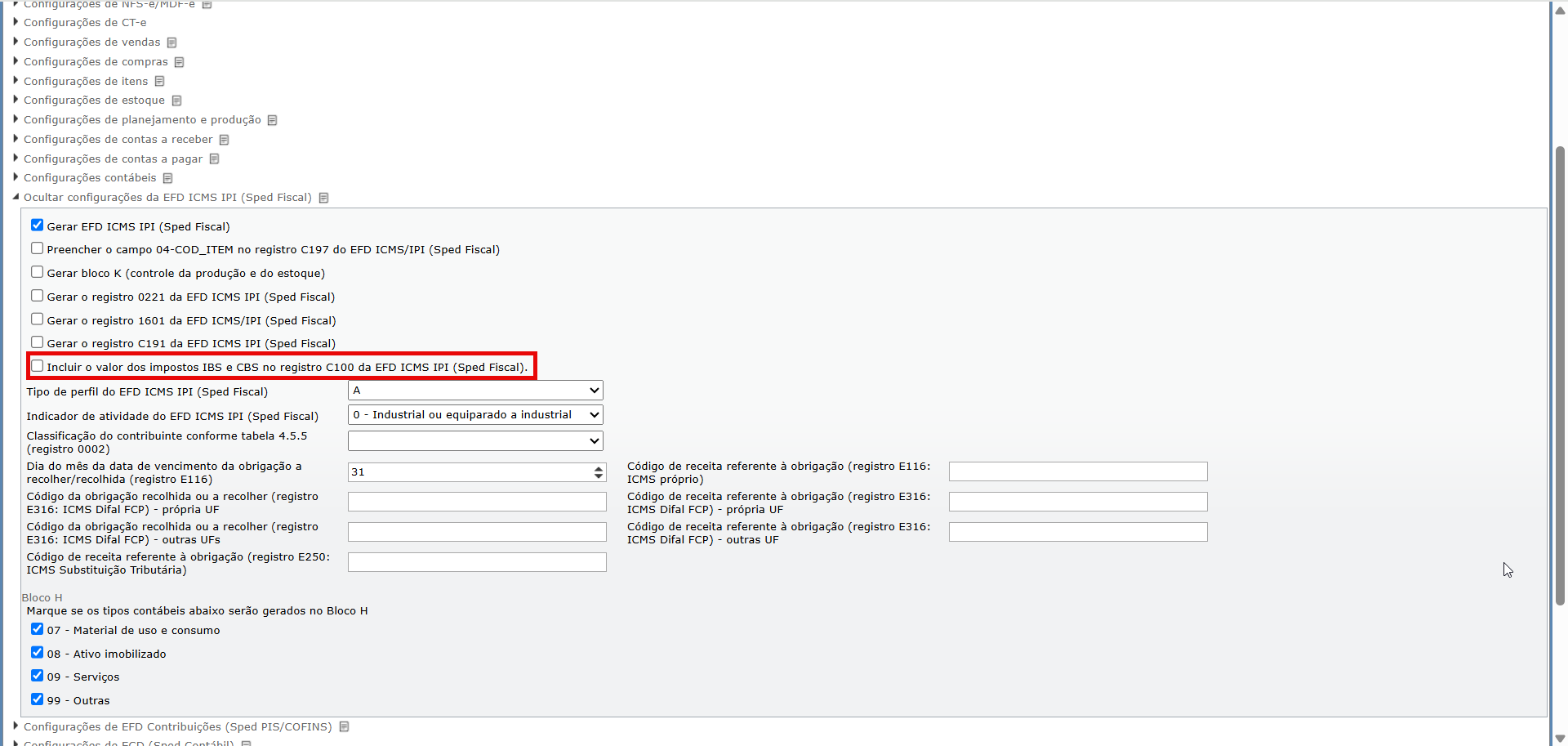Click the note icon beside Configurações de estoque
This screenshot has width=1568, height=746.
[176, 101]
